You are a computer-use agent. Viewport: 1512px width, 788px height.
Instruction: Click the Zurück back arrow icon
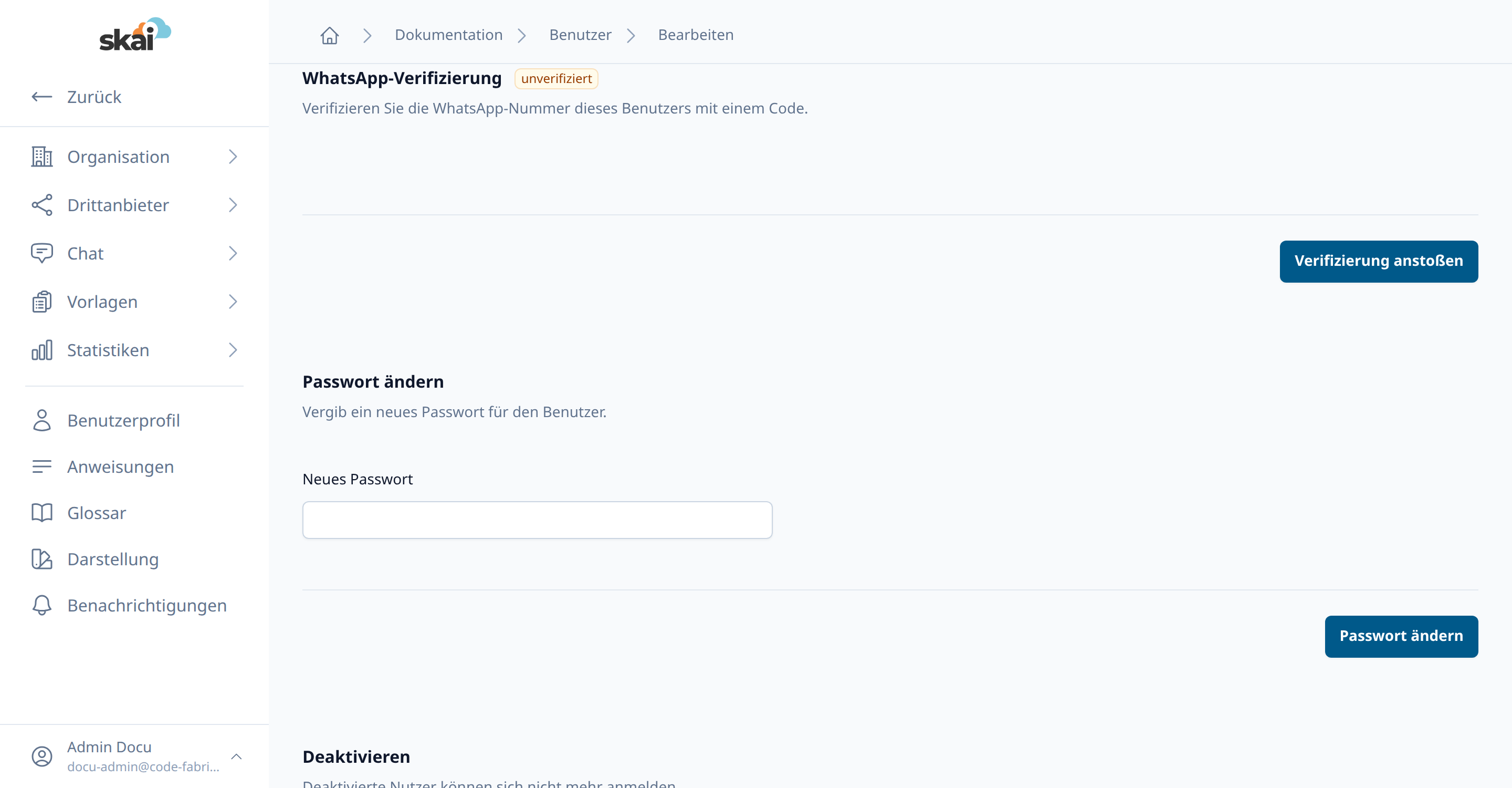pos(41,97)
